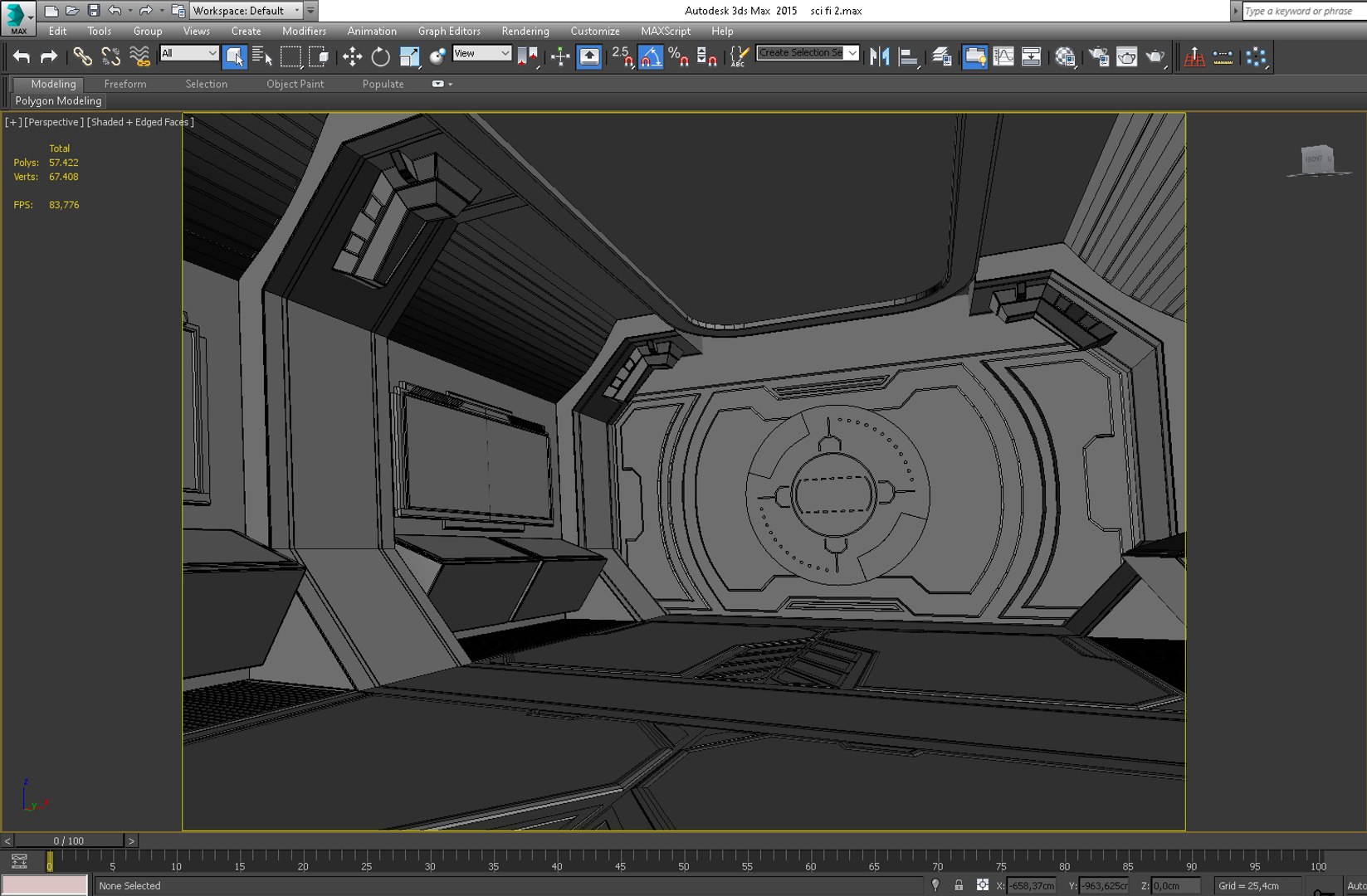Switch to the Freeform ribbon tab
The width and height of the screenshot is (1367, 896).
click(125, 84)
